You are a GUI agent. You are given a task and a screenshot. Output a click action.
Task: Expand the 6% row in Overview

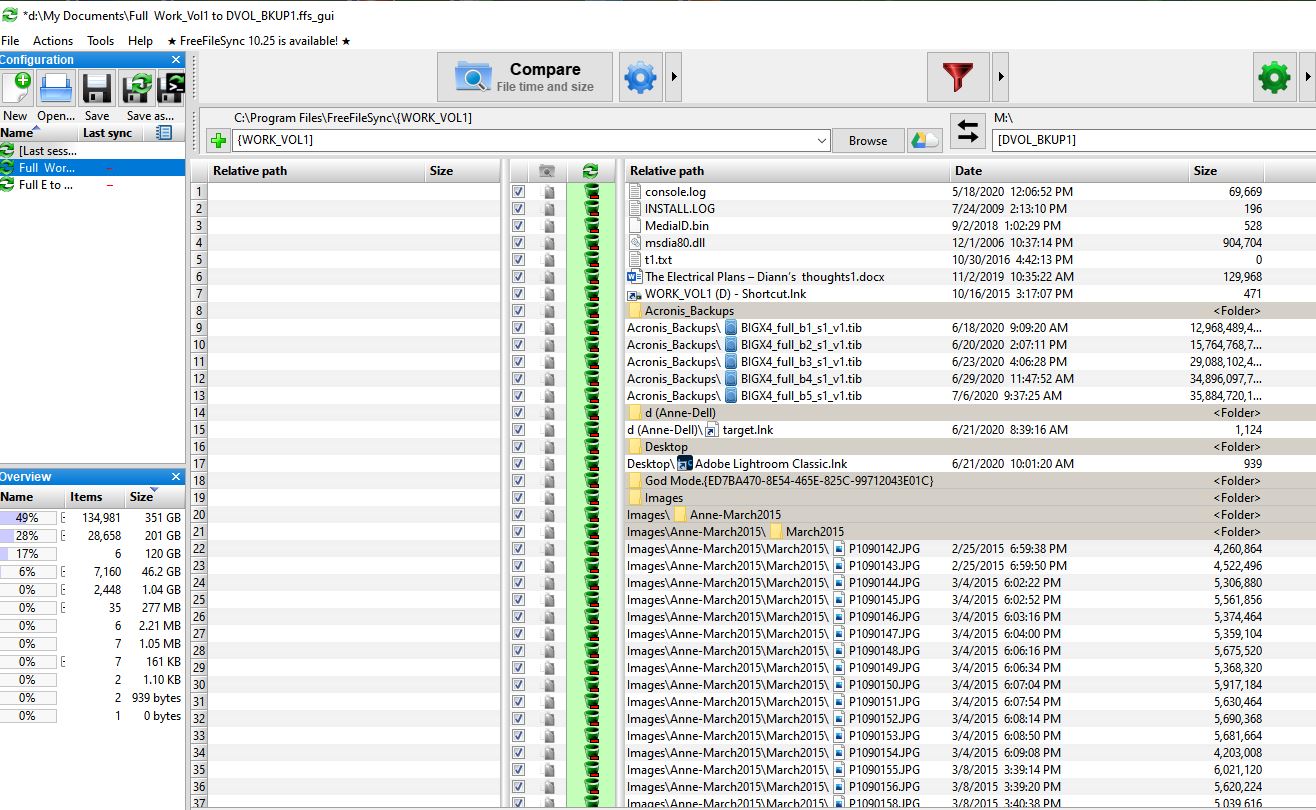[x=62, y=572]
